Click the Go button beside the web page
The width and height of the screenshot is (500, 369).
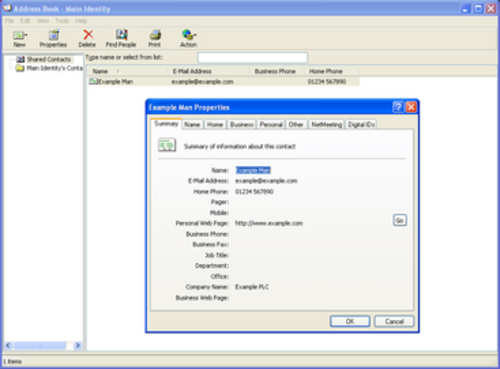400,220
